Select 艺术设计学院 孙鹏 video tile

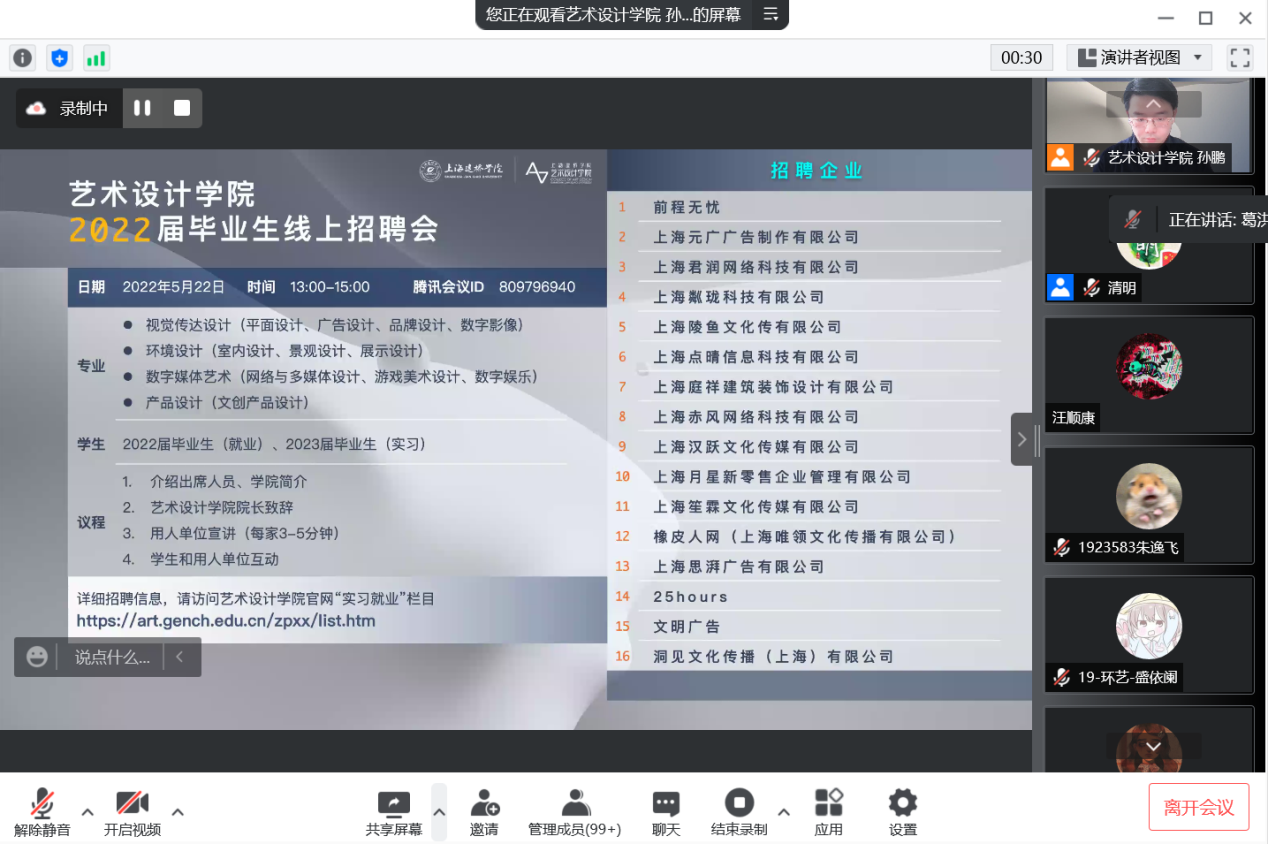(1148, 124)
